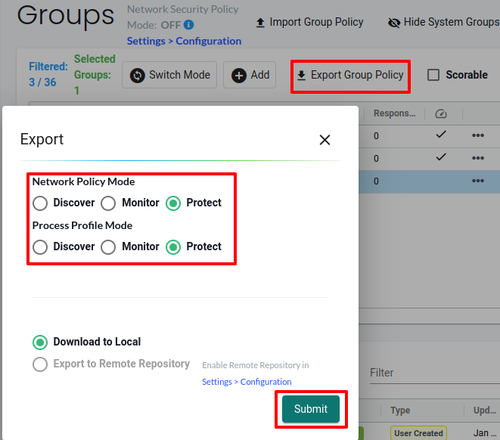Click Export Group Policy button
The width and height of the screenshot is (500, 440).
point(350,75)
